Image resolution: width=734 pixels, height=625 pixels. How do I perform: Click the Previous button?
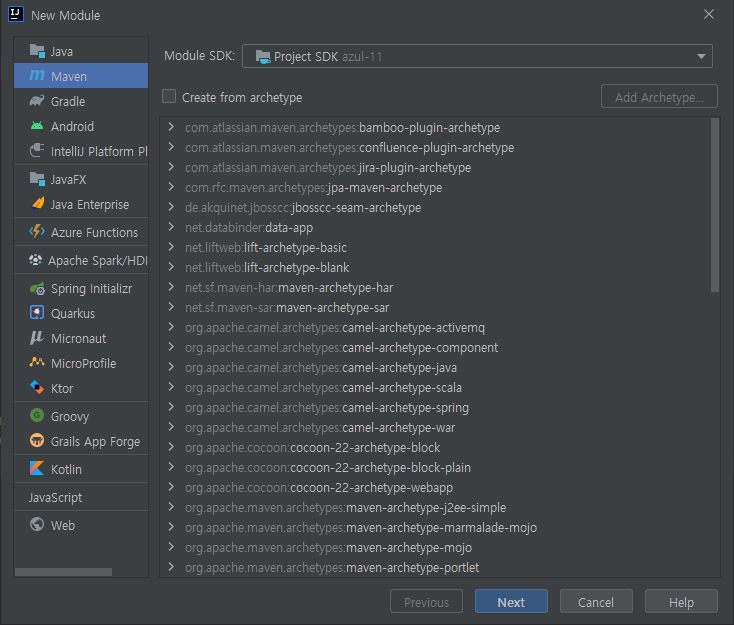pyautogui.click(x=426, y=602)
